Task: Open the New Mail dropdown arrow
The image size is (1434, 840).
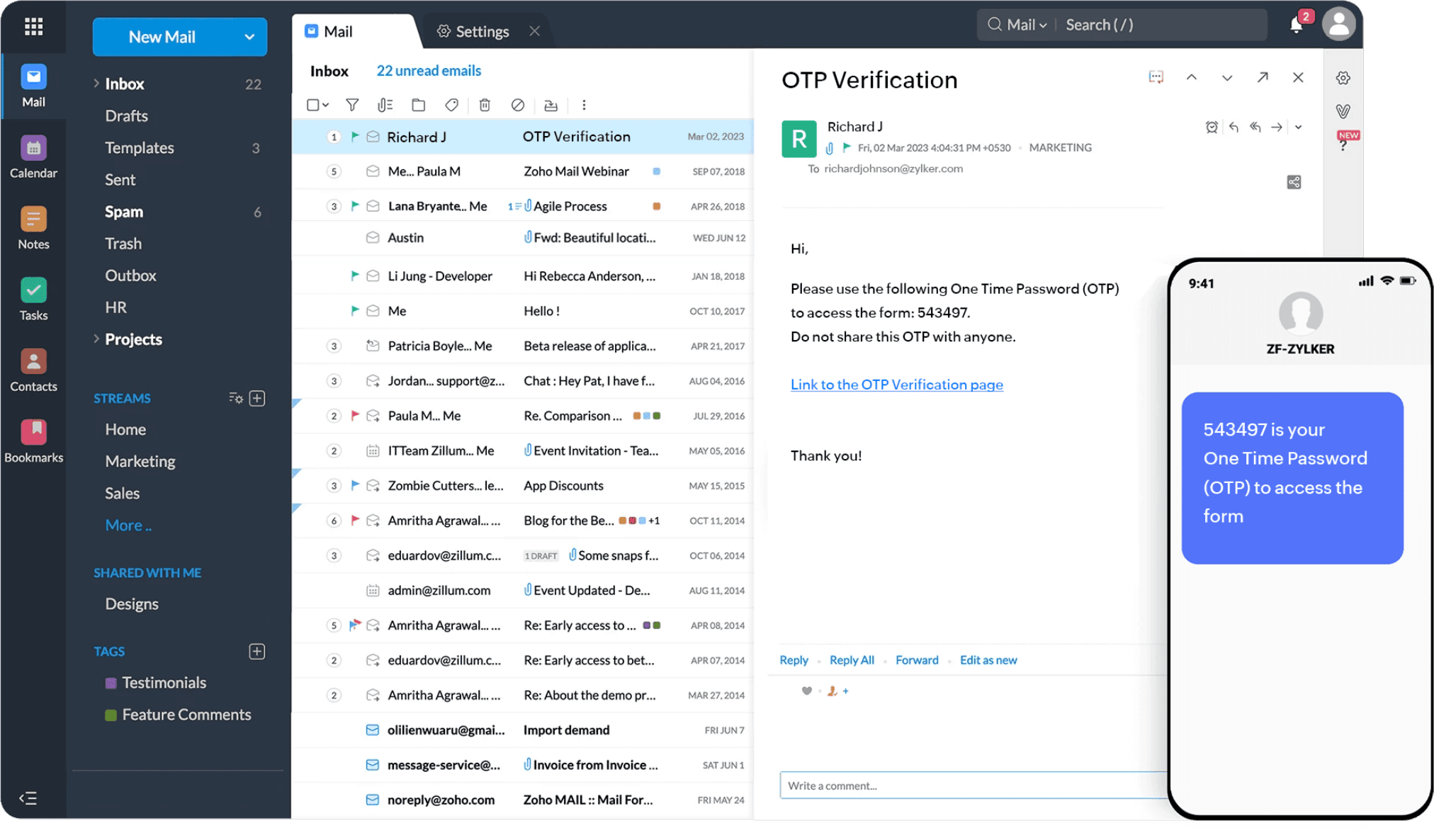Action: (x=249, y=37)
